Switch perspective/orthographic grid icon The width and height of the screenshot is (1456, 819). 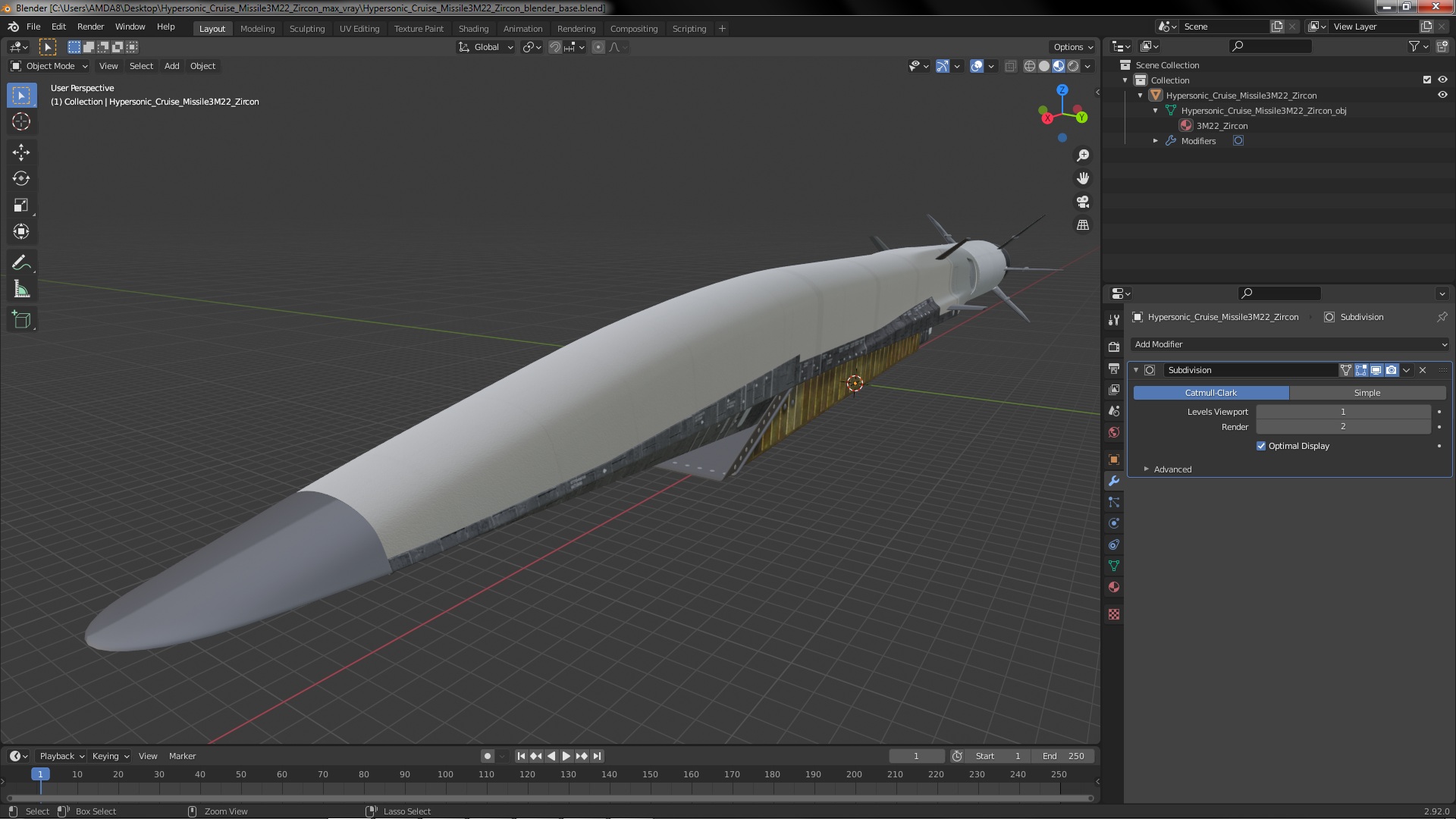coord(1083,225)
